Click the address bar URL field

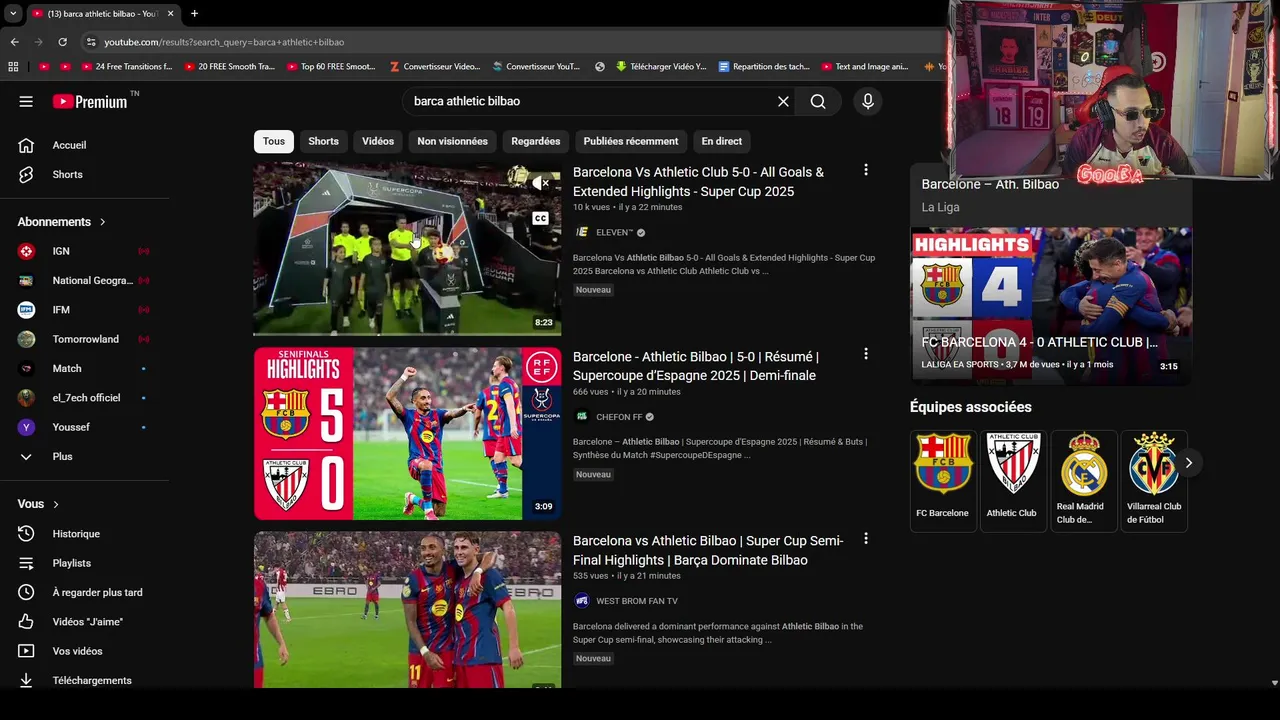[x=510, y=42]
